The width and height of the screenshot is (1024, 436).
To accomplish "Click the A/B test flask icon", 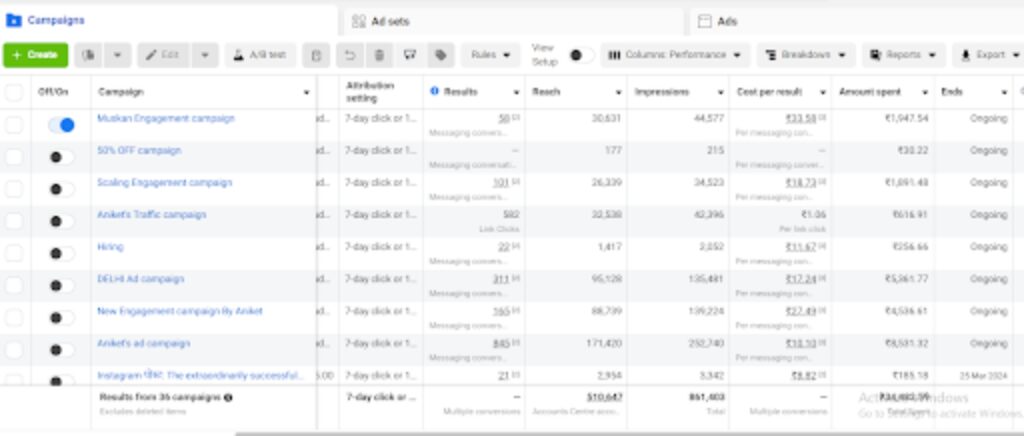I will [239, 55].
